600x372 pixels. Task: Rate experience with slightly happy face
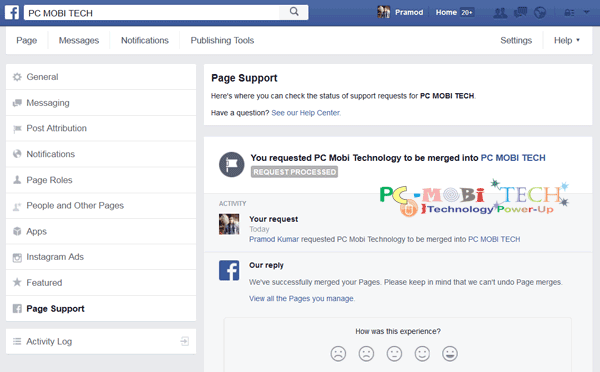pos(422,354)
